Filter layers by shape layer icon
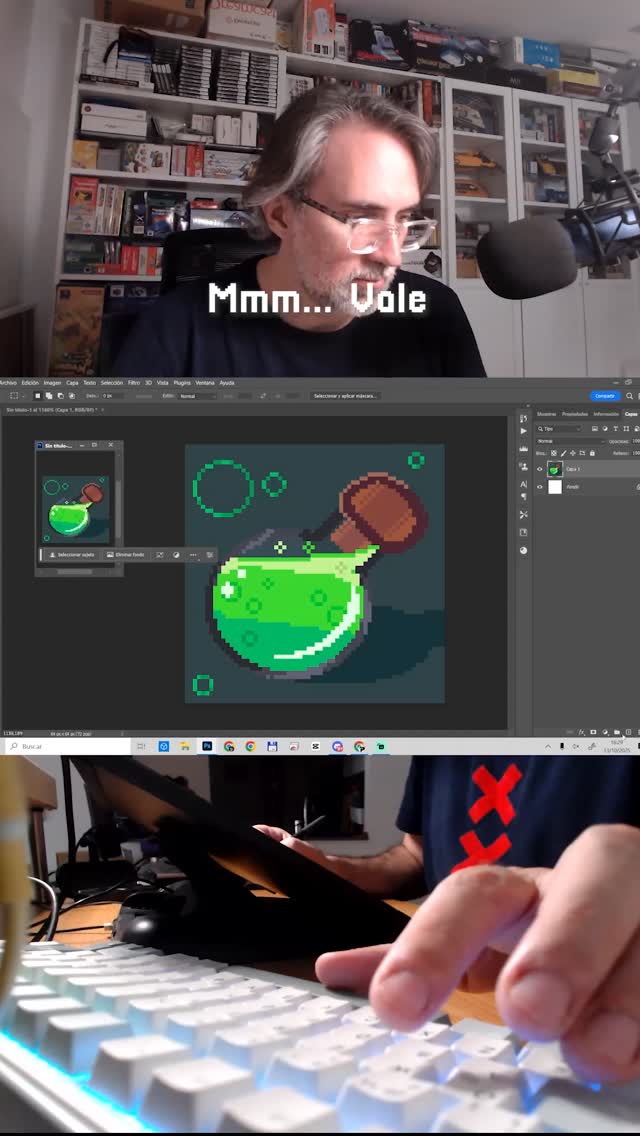The height and width of the screenshot is (1136, 640). coord(626,429)
